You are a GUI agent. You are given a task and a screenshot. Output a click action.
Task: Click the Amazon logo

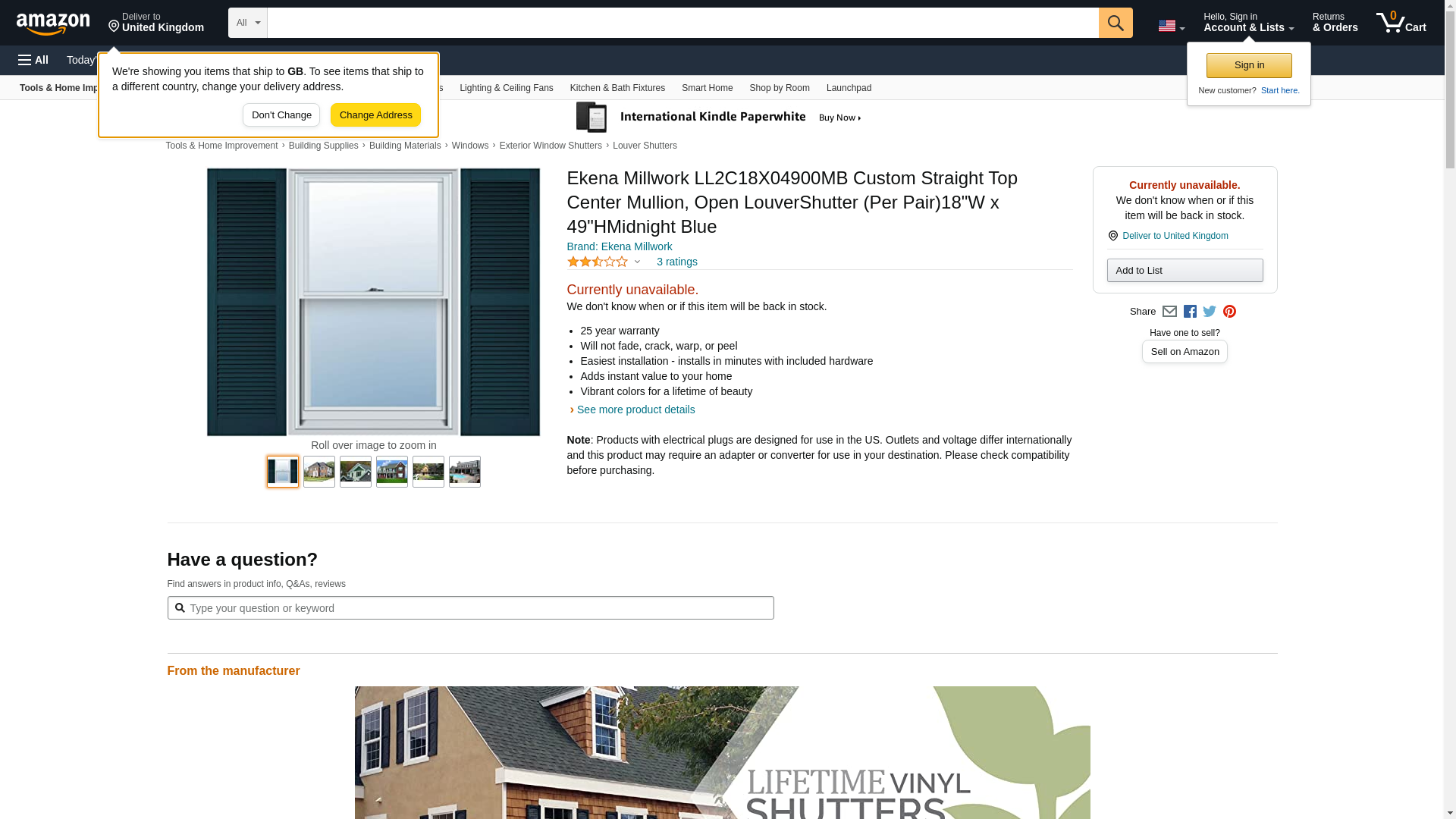tap(53, 24)
